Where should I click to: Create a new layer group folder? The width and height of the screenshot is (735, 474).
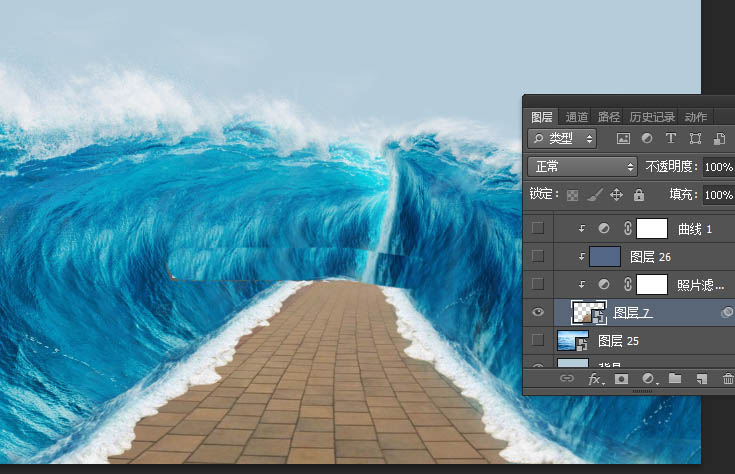tap(675, 378)
